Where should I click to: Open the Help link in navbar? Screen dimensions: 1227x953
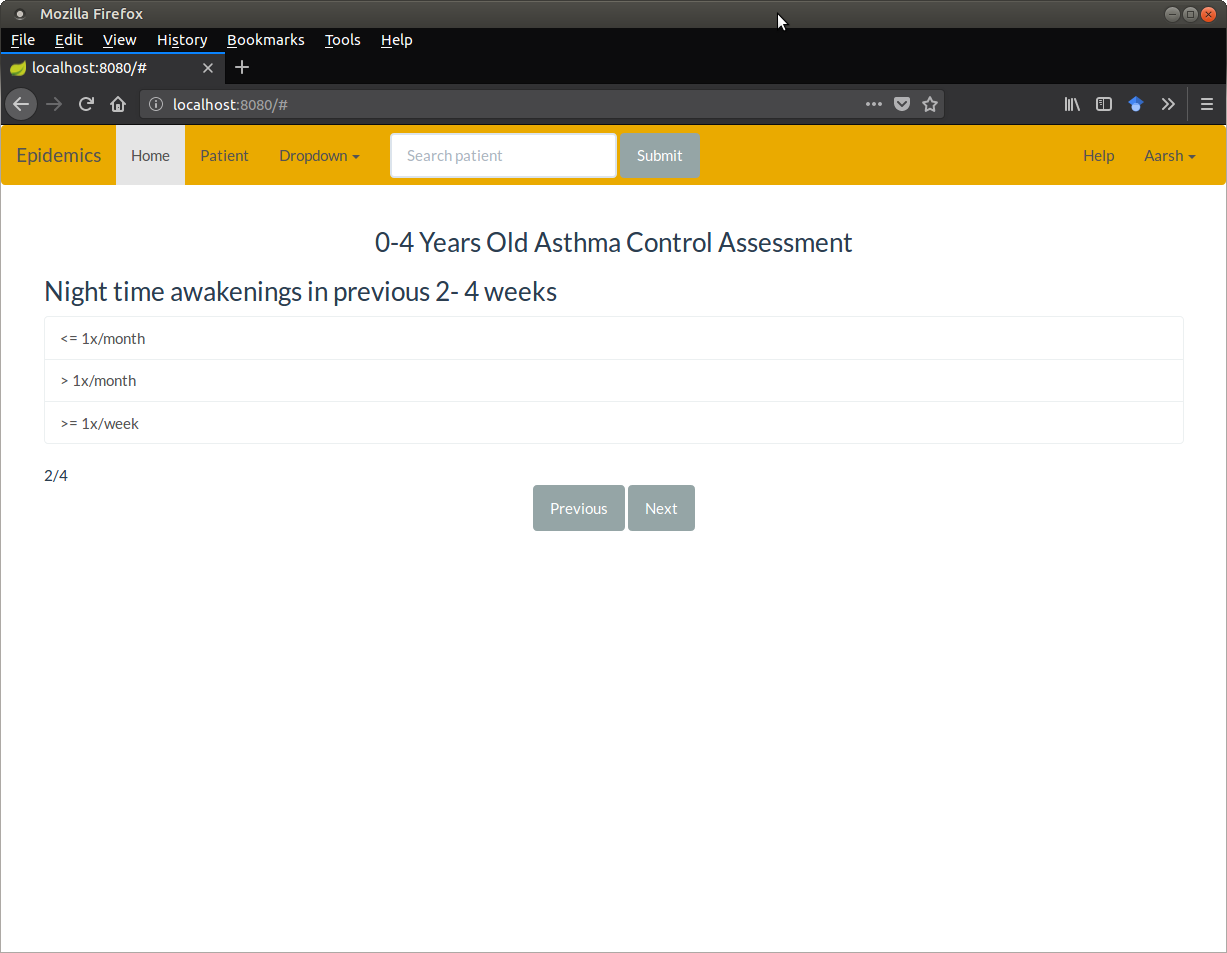click(x=1098, y=155)
